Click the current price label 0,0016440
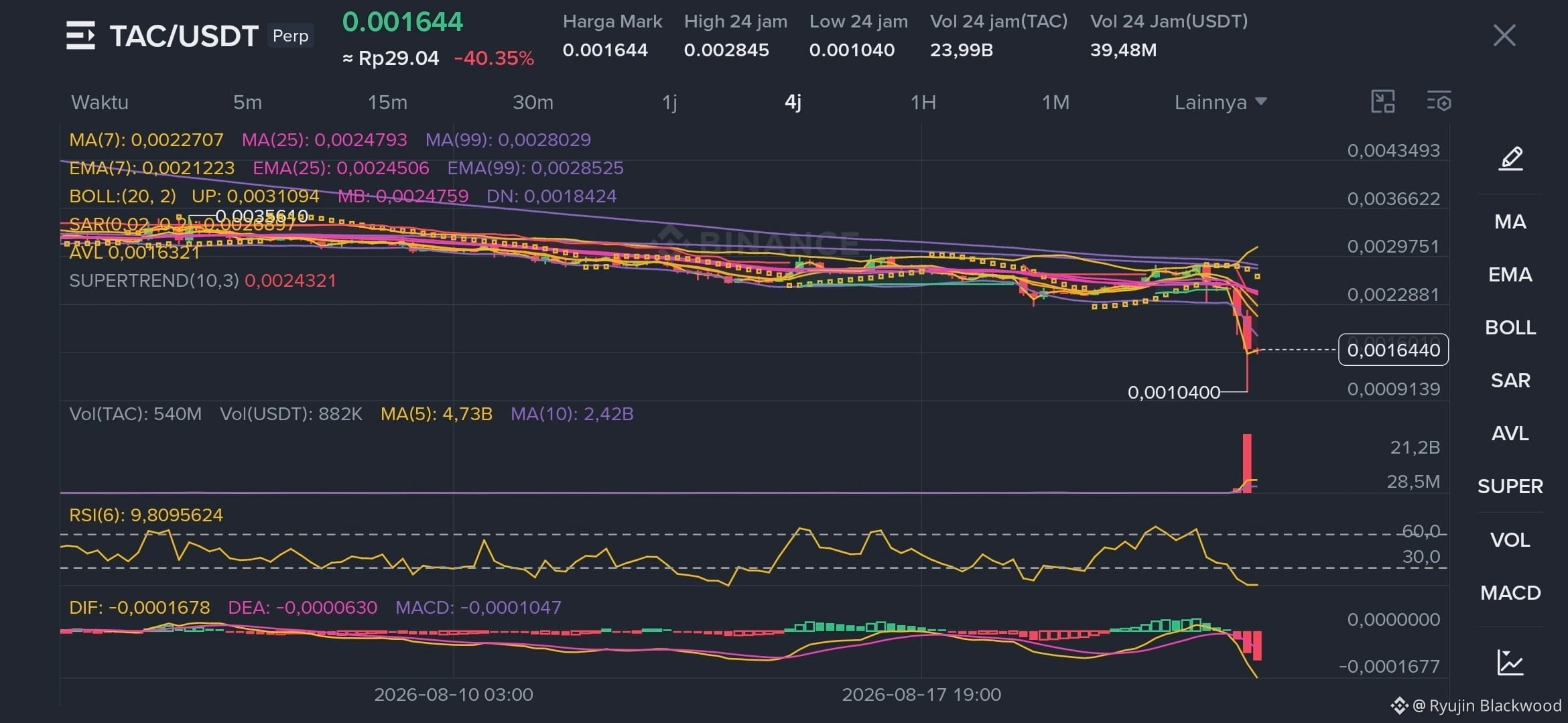This screenshot has height=723, width=1568. pyautogui.click(x=1393, y=350)
